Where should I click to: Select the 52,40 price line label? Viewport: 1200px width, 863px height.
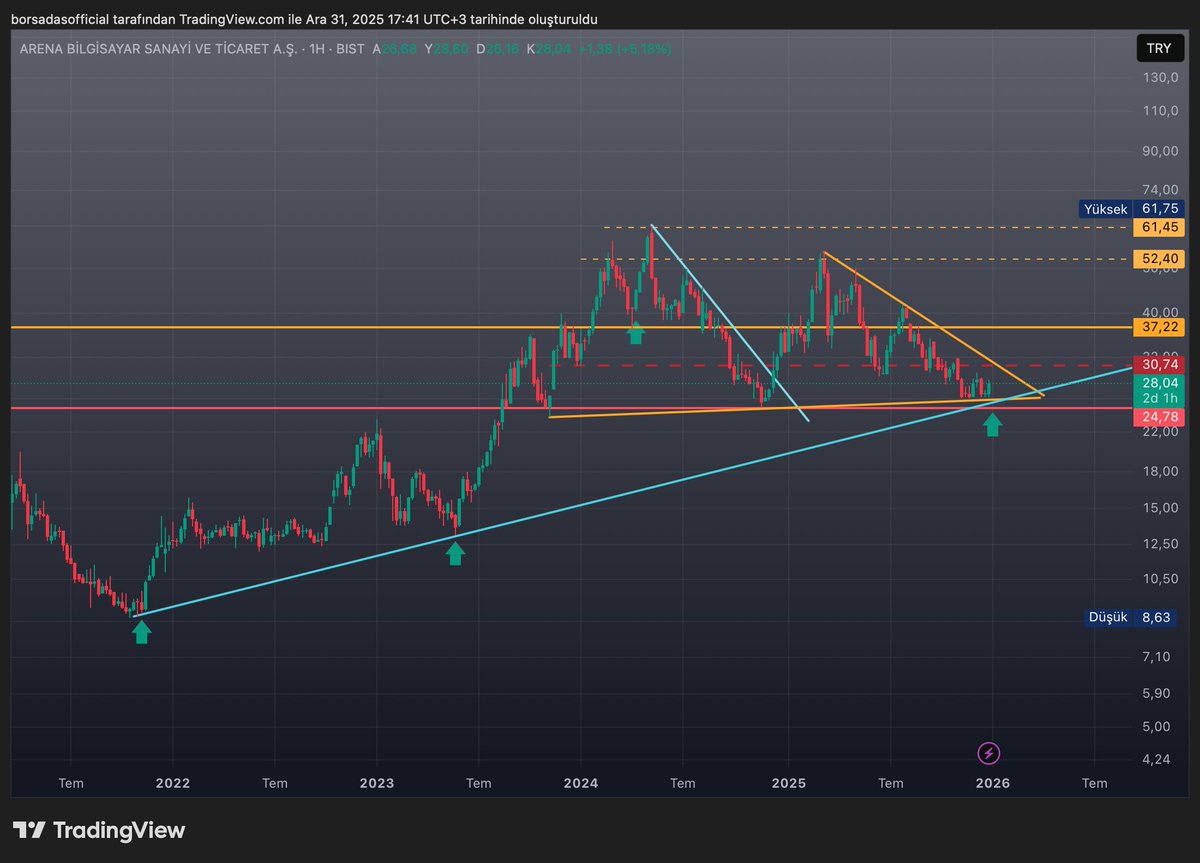click(1160, 260)
